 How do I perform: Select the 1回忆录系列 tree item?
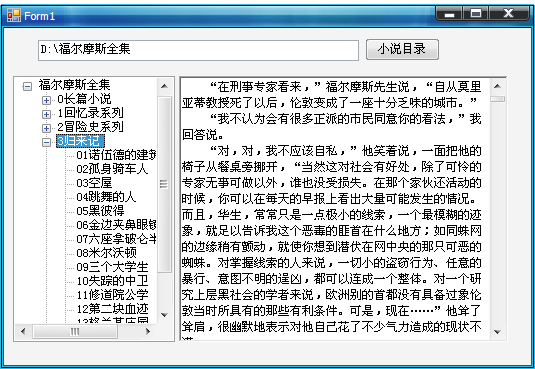click(90, 113)
